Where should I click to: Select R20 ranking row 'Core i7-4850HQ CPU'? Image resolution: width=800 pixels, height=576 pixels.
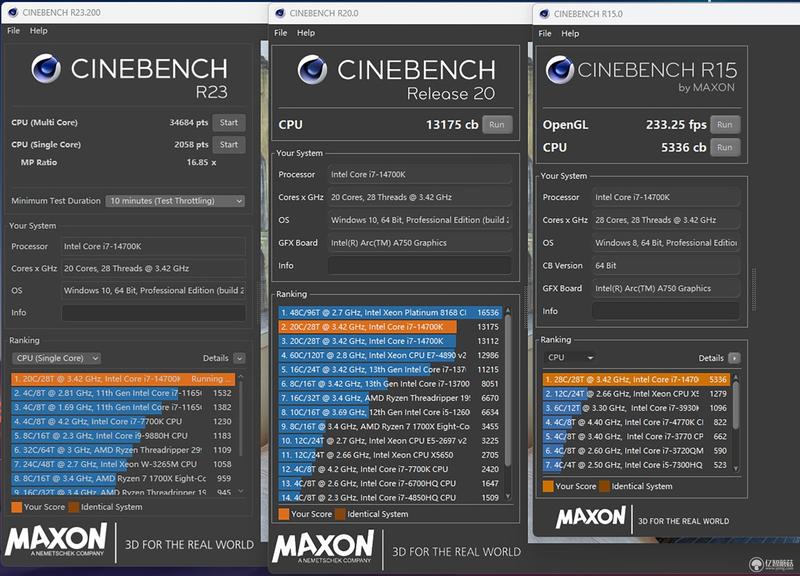390,497
